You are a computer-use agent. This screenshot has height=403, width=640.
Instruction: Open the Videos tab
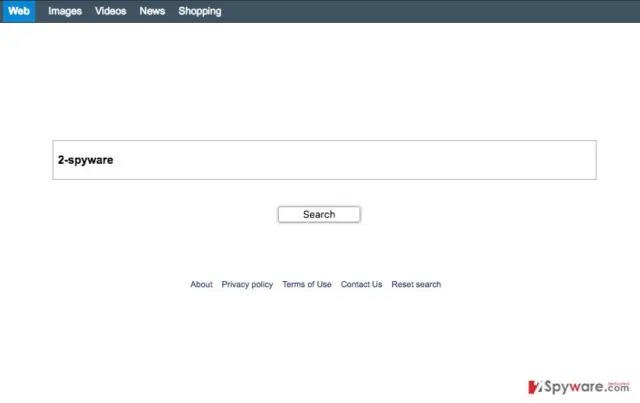[x=111, y=11]
